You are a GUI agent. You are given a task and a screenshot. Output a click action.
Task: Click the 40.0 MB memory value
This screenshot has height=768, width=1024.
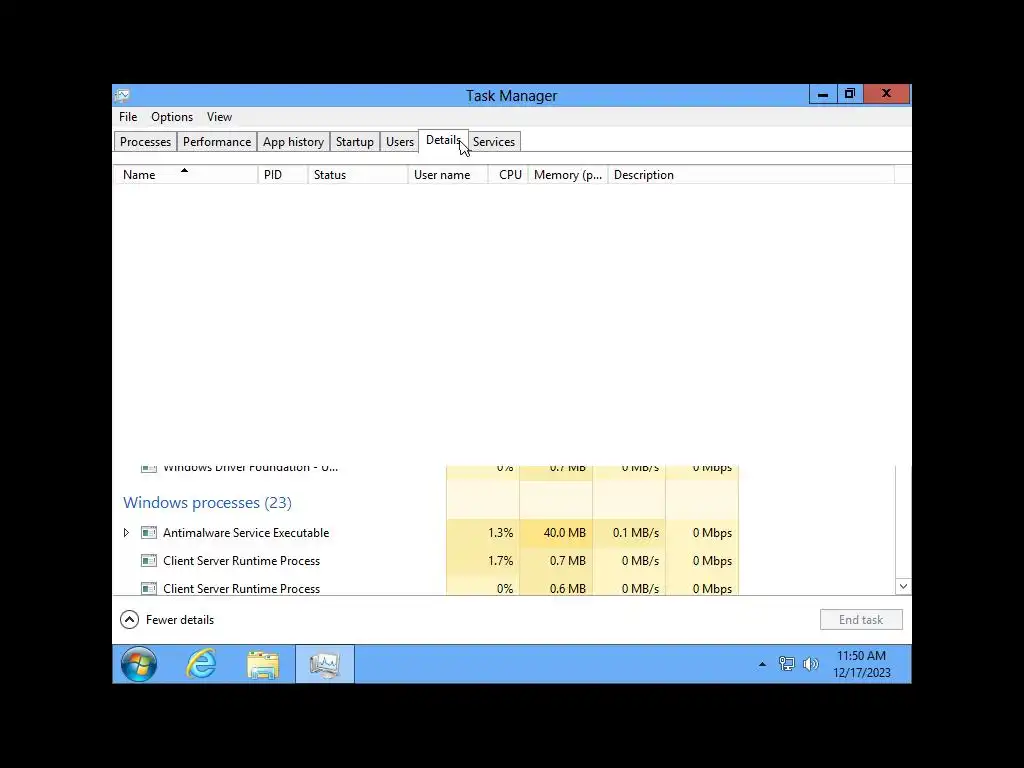(565, 533)
